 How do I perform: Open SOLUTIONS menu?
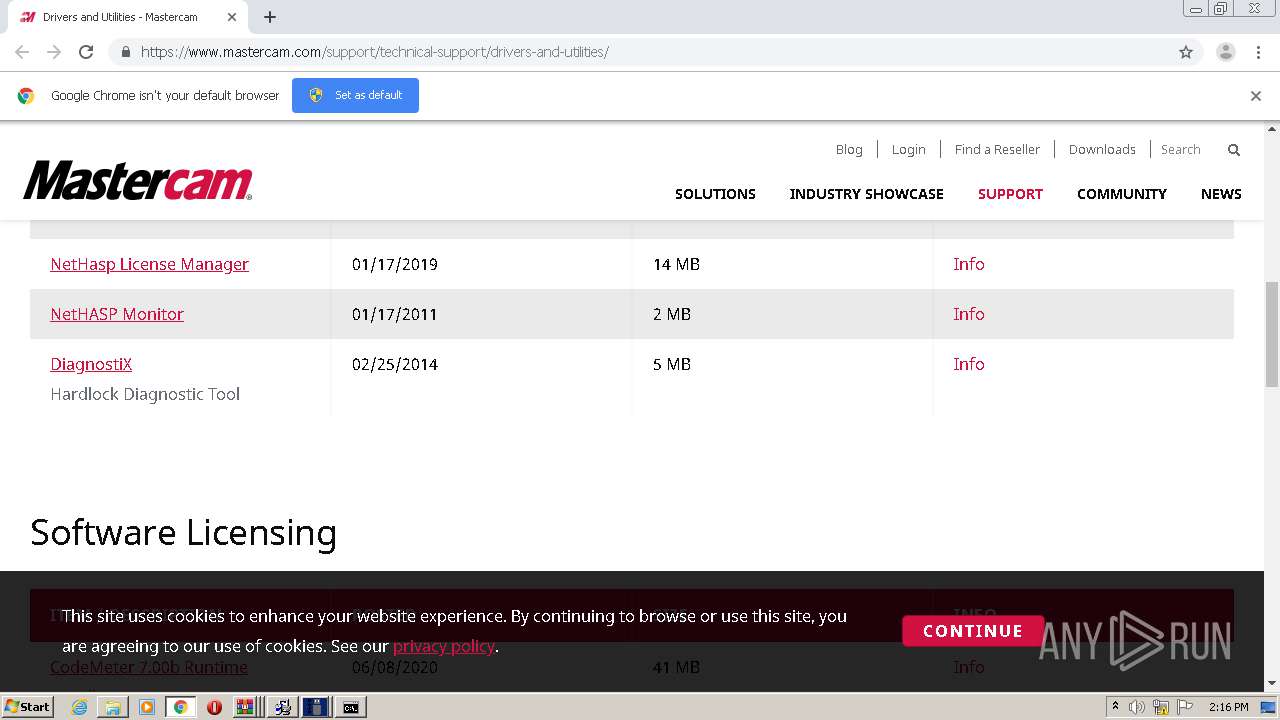tap(715, 194)
